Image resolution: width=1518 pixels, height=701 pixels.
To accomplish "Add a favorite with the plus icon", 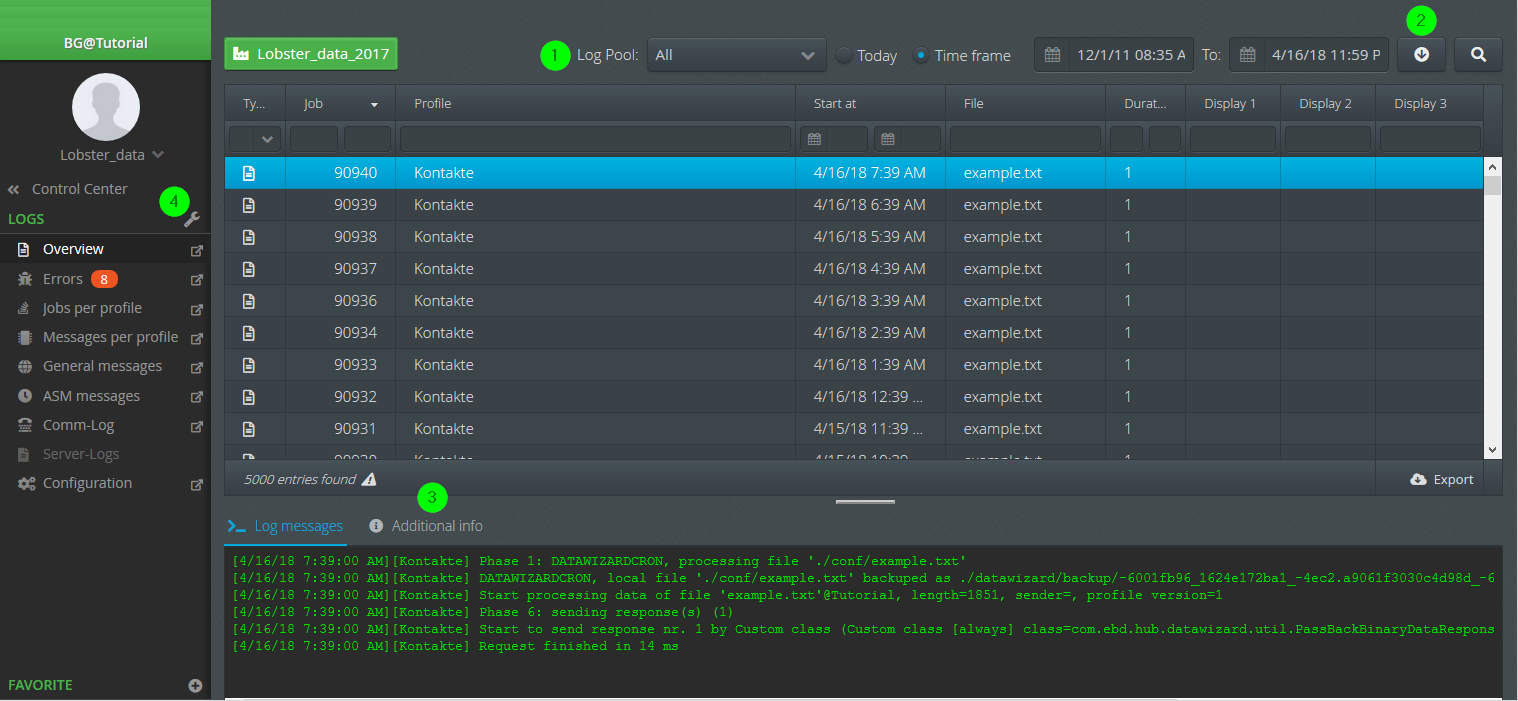I will (x=195, y=686).
